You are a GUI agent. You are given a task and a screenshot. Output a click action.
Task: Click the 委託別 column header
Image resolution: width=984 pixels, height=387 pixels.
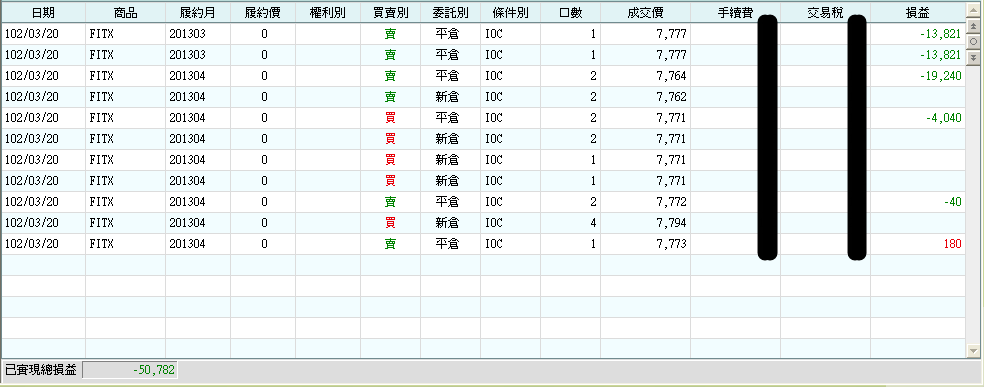[451, 13]
